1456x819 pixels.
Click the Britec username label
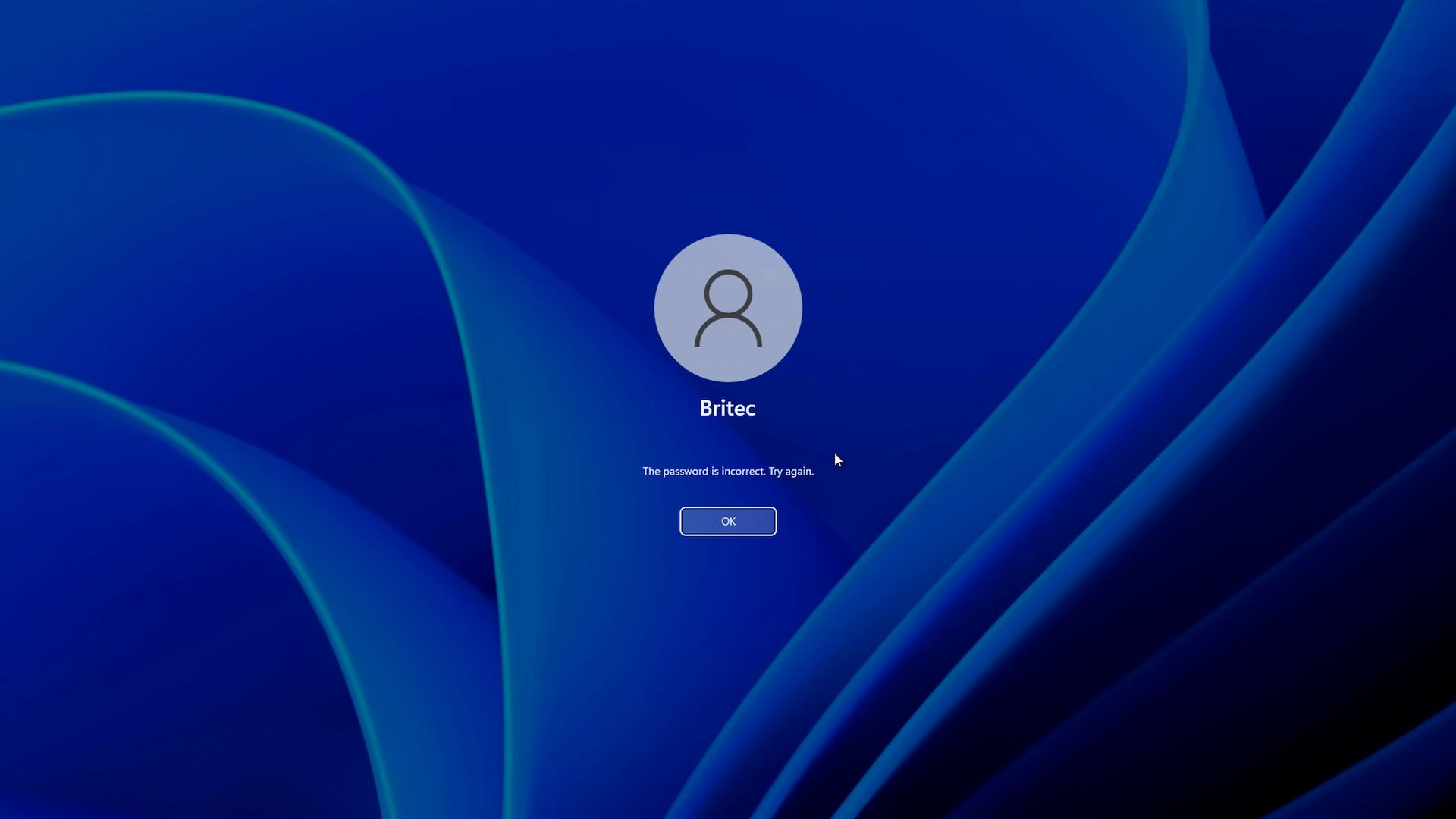[727, 408]
